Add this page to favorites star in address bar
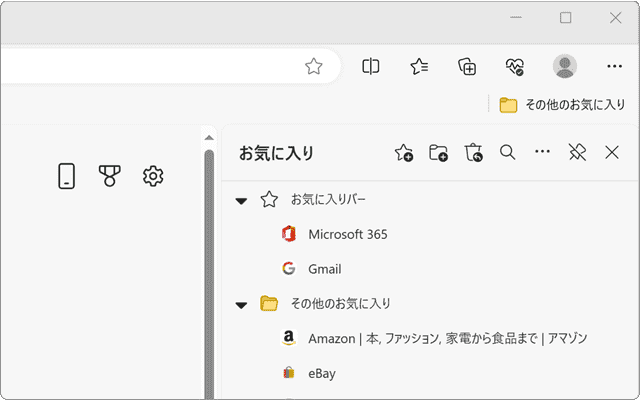 pyautogui.click(x=313, y=66)
